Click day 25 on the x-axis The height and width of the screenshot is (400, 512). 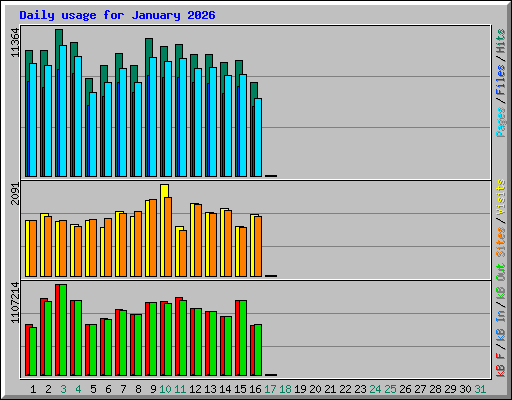(x=390, y=389)
